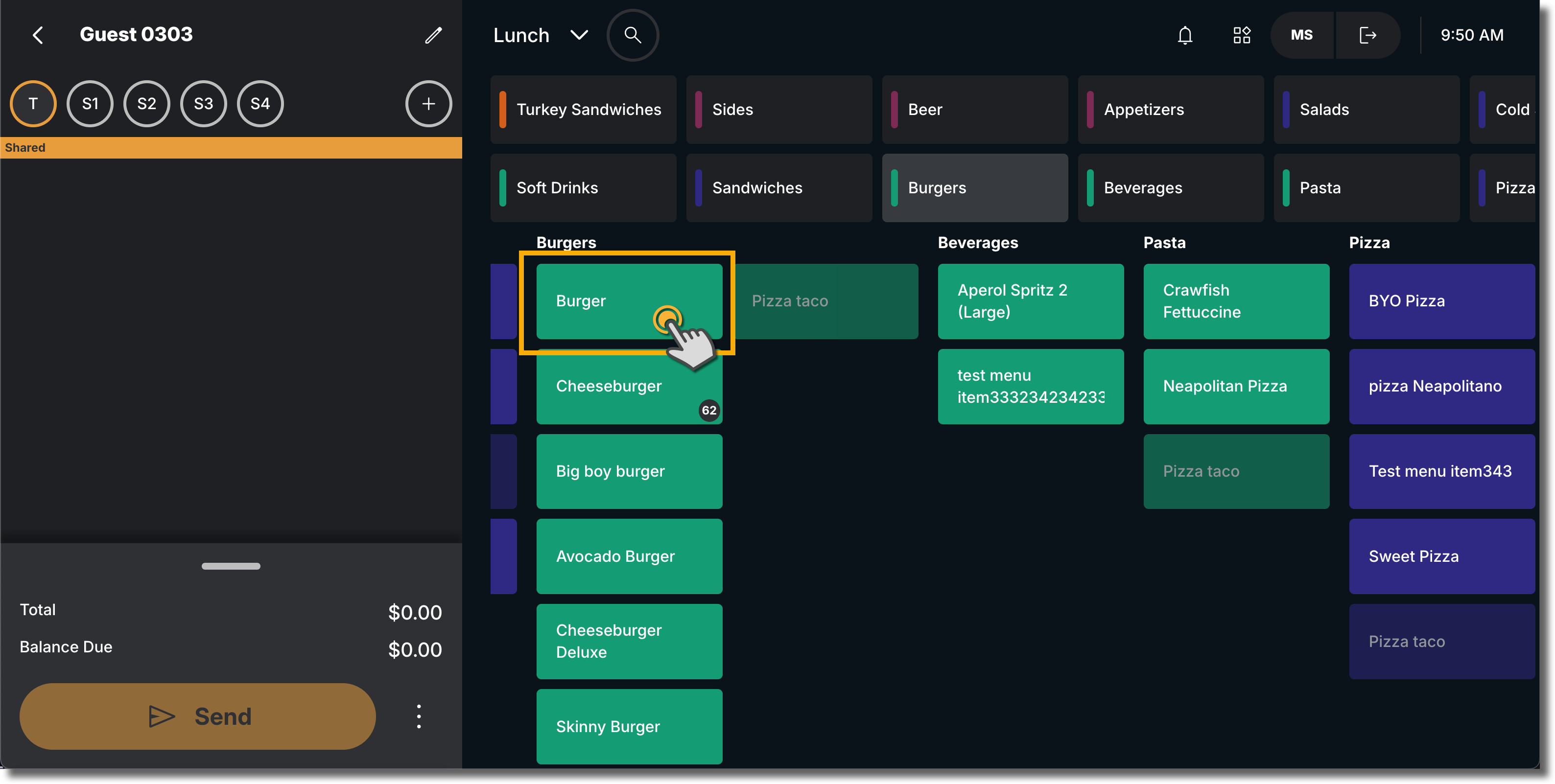Viewport: 1555px width, 784px height.
Task: Open Soft Drinks category
Action: point(583,188)
